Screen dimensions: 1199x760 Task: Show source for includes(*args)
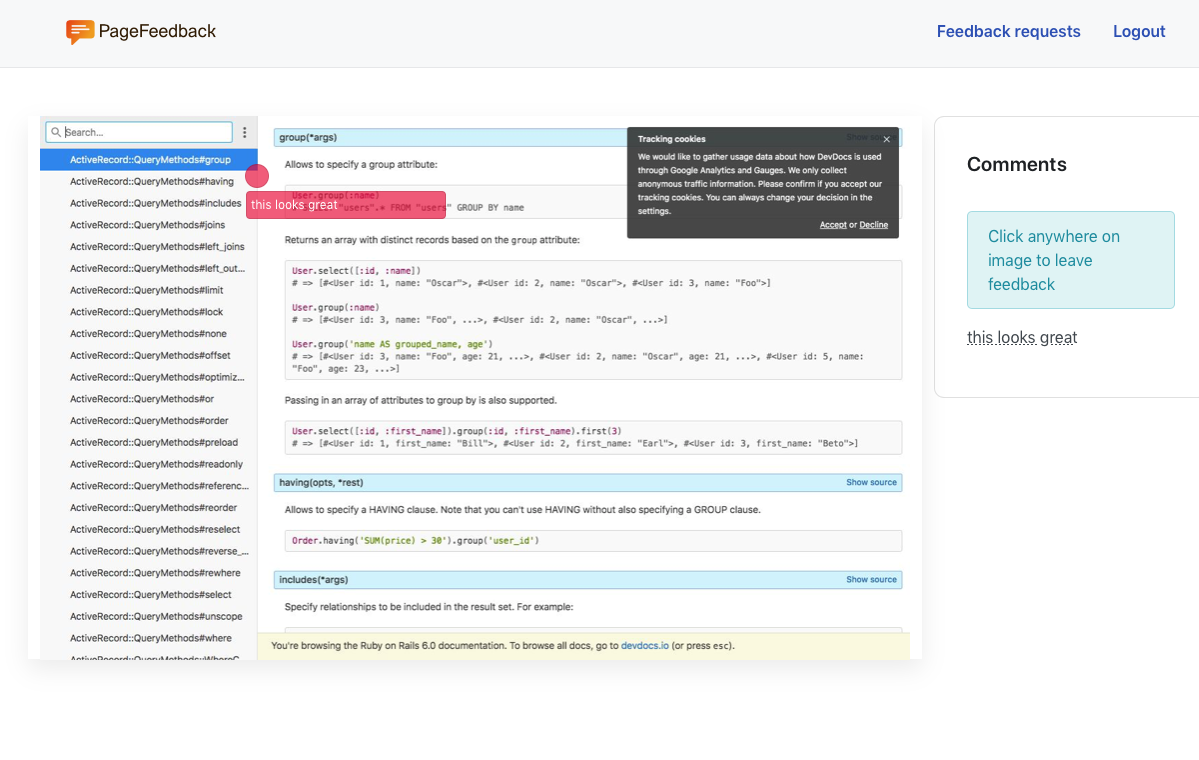point(871,579)
